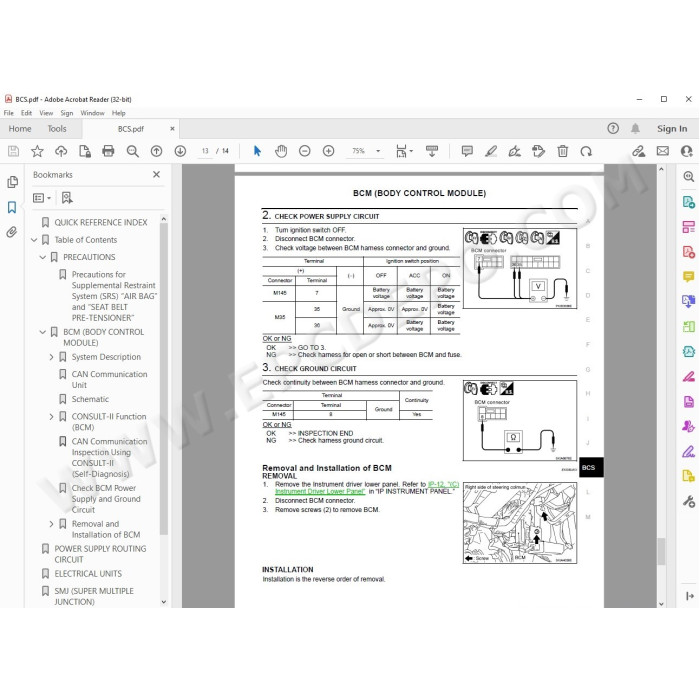Click the document vertical scrollbar thumb
The image size is (700, 700).
coord(661,552)
